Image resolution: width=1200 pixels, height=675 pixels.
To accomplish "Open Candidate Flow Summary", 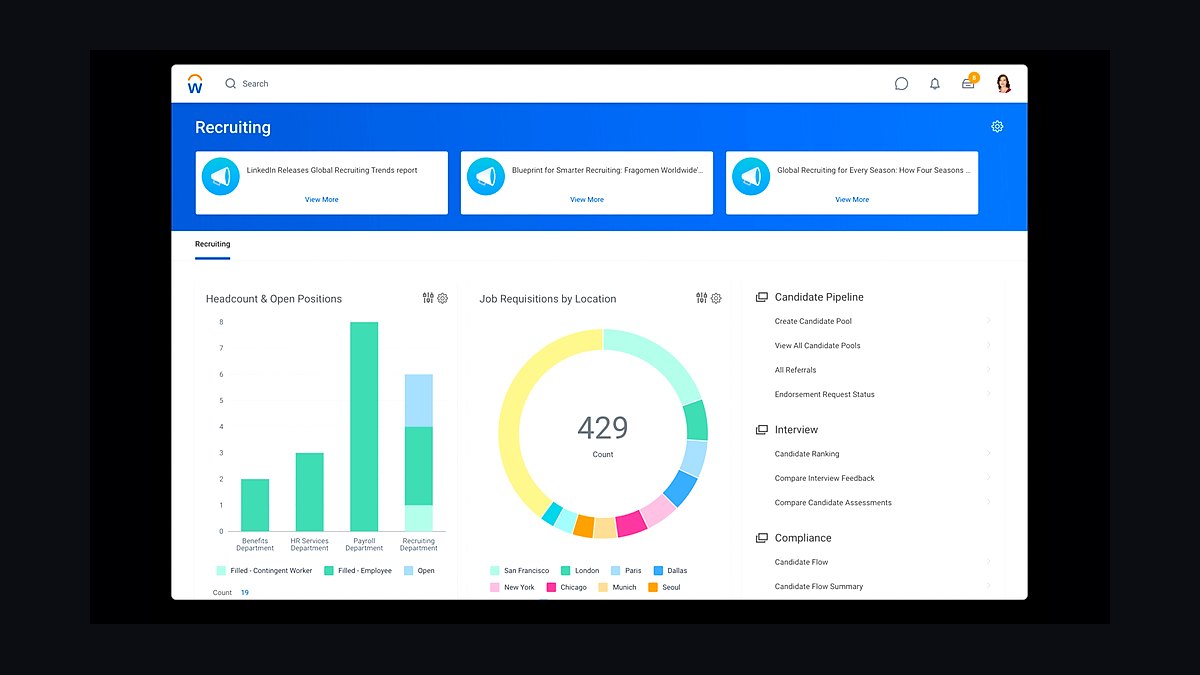I will [818, 586].
